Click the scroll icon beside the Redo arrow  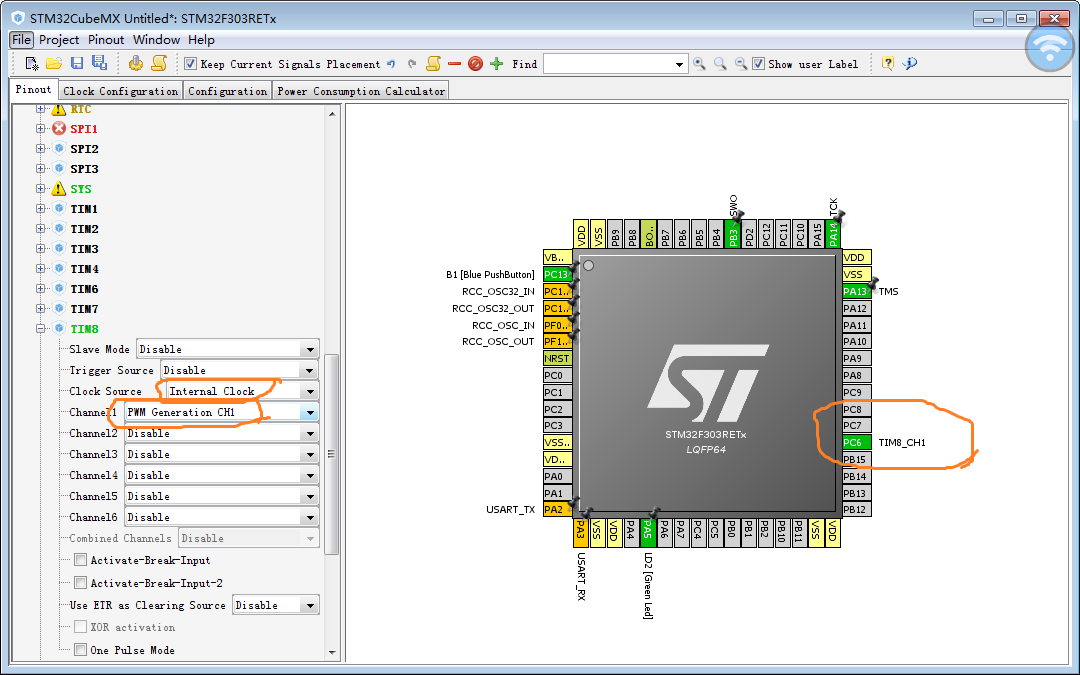[x=433, y=63]
